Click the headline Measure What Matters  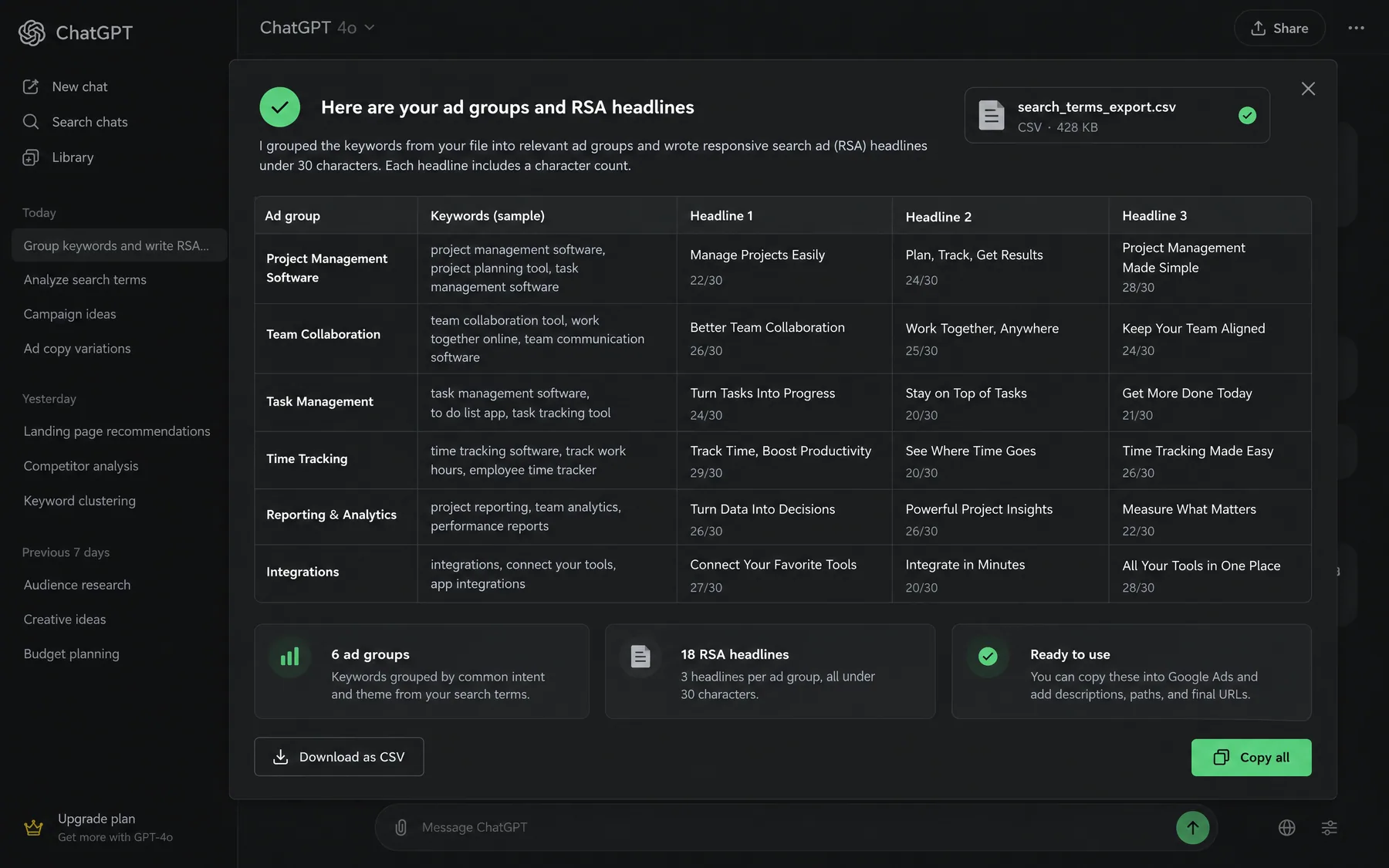1188,509
